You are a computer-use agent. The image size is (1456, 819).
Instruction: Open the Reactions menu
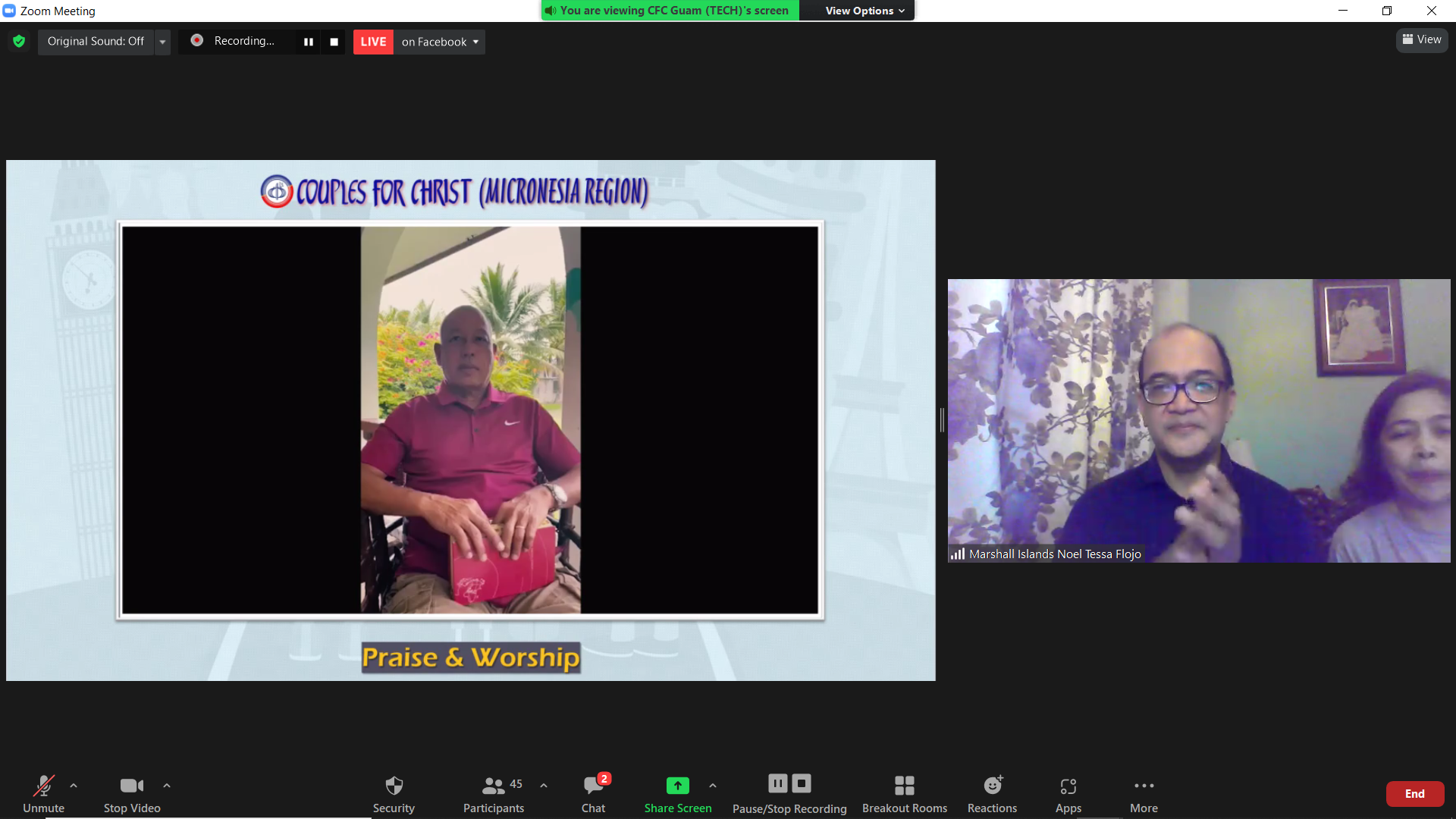[x=992, y=793]
